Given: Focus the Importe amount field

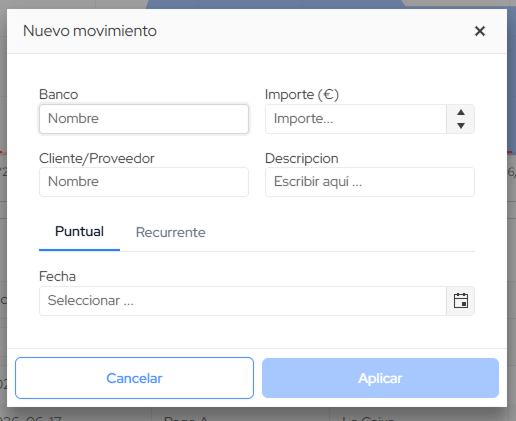Looking at the screenshot, I should (356, 119).
